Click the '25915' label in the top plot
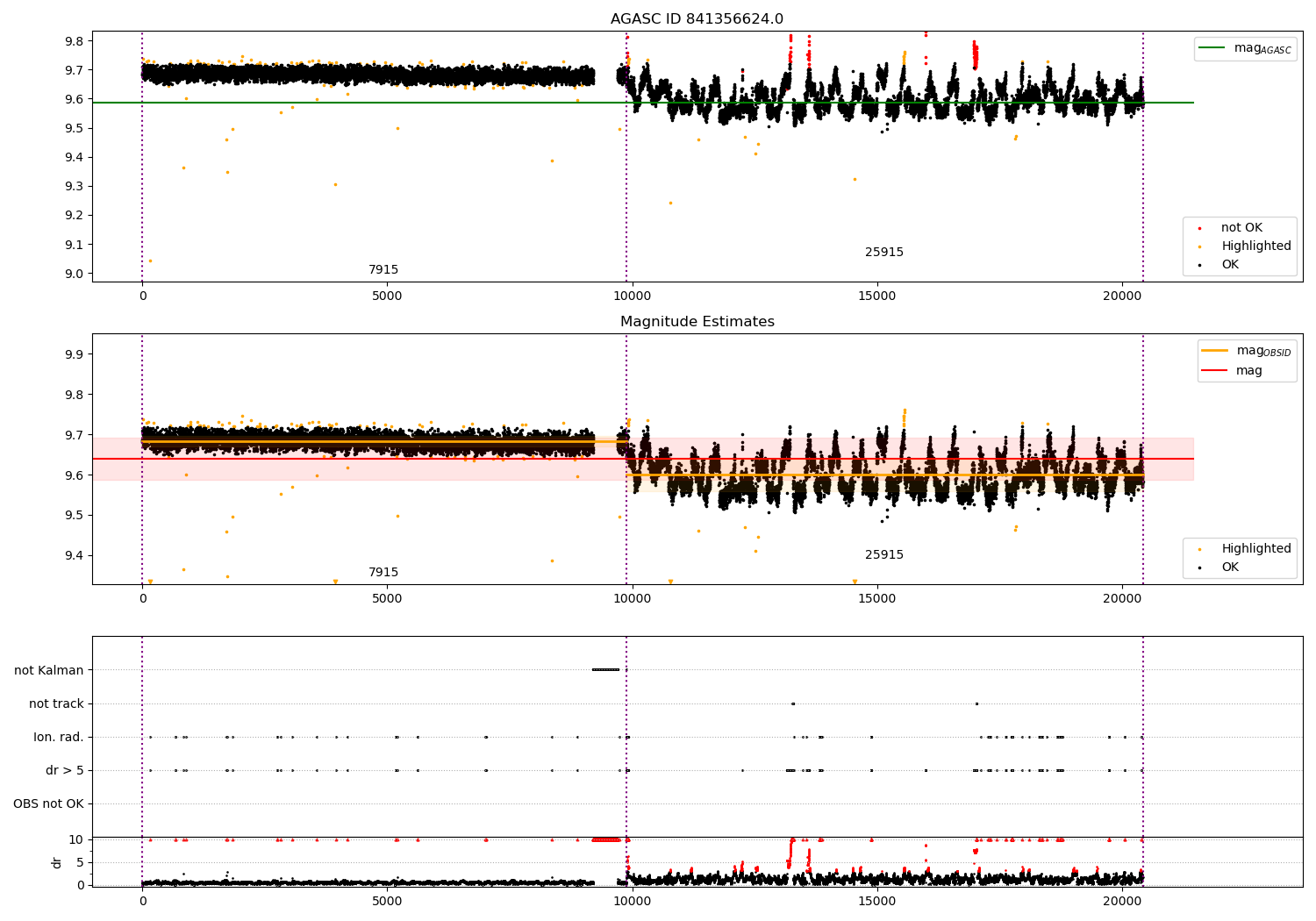Viewport: 1316px width, 921px height. (x=884, y=253)
